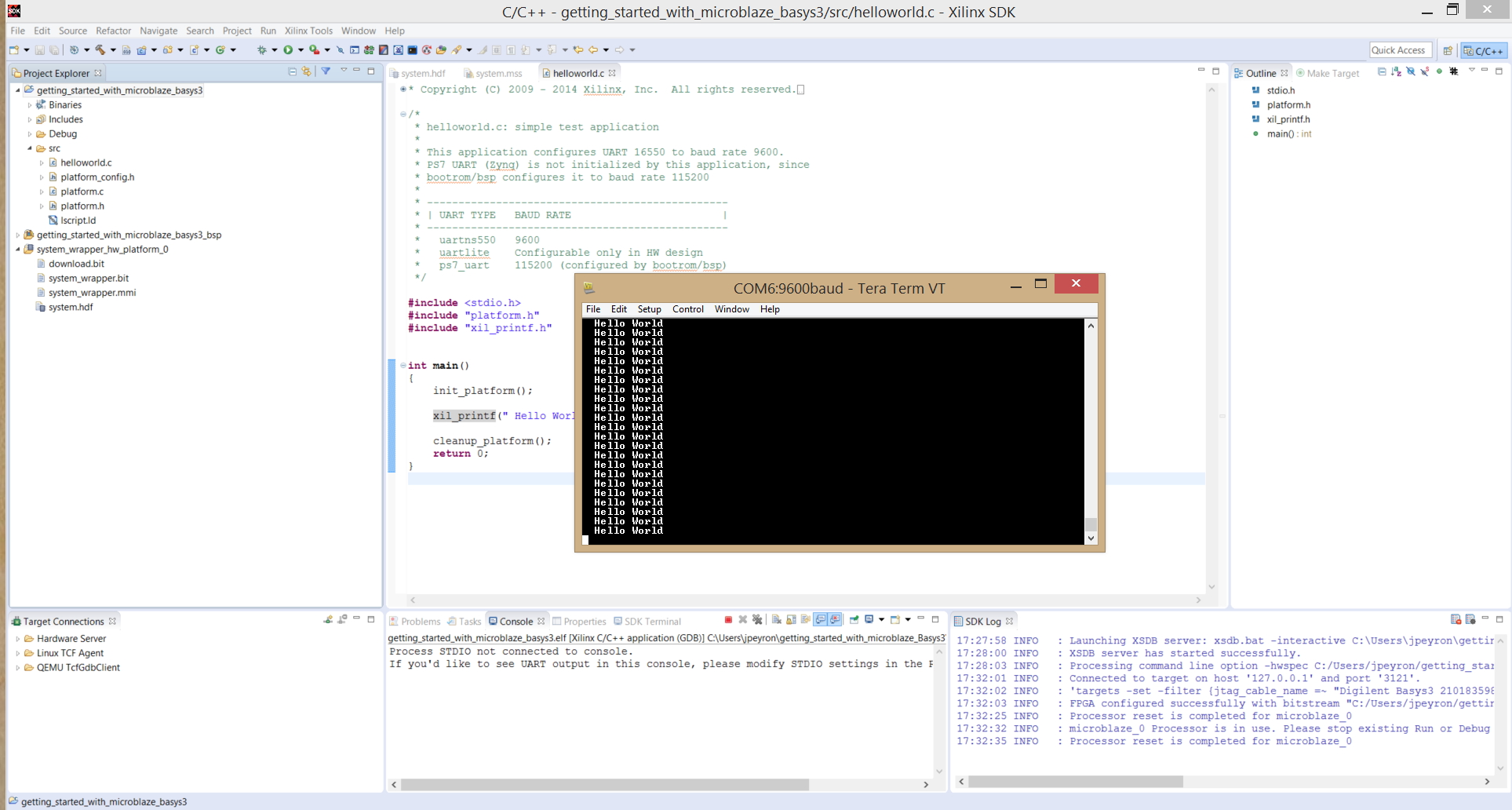Toggle Scroll Lock in the Console toolbar
Viewport: 1512px width, 810px height.
(x=791, y=620)
